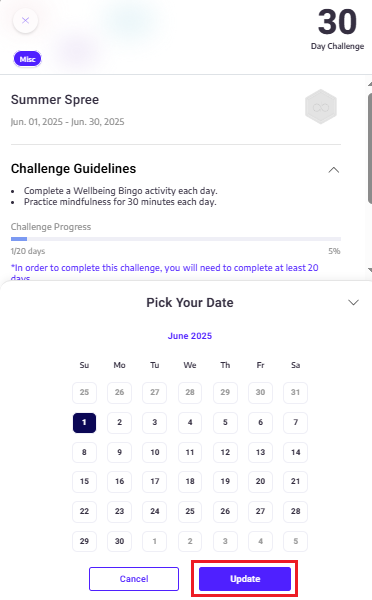Image resolution: width=372 pixels, height=600 pixels.
Task: Click the June 2025 month header
Action: [190, 336]
